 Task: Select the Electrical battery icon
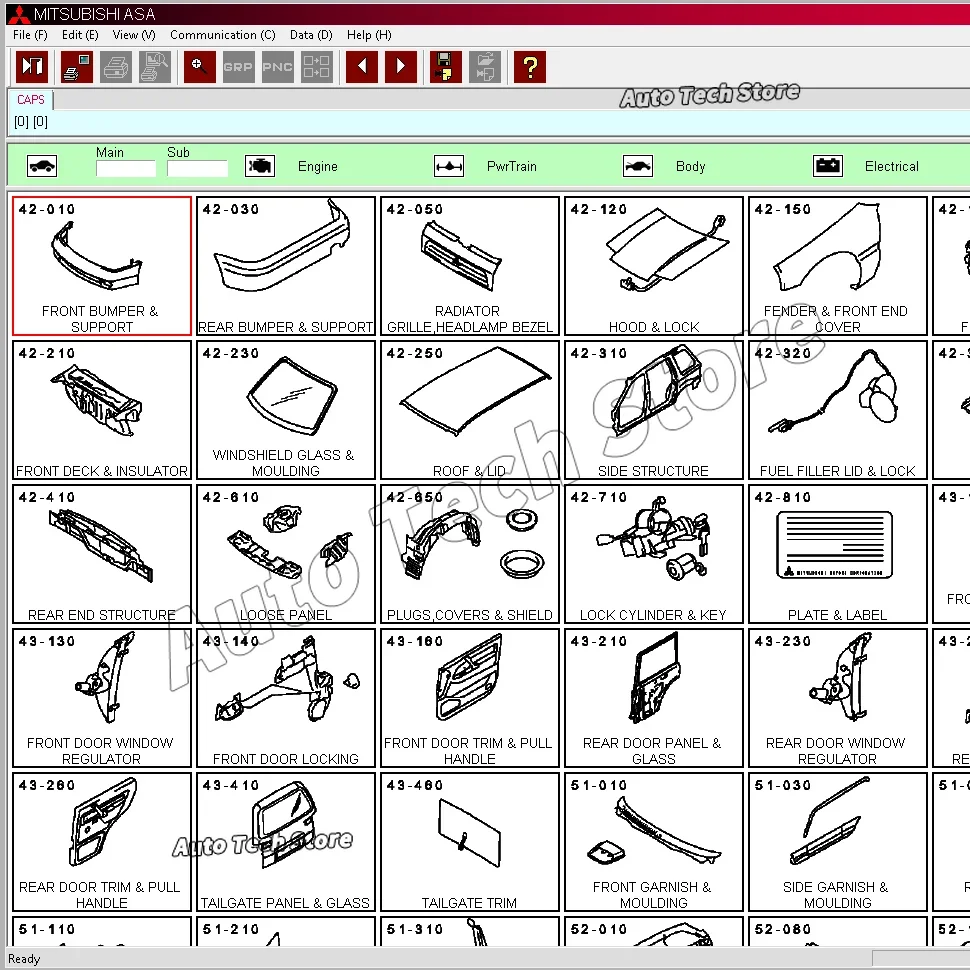828,166
